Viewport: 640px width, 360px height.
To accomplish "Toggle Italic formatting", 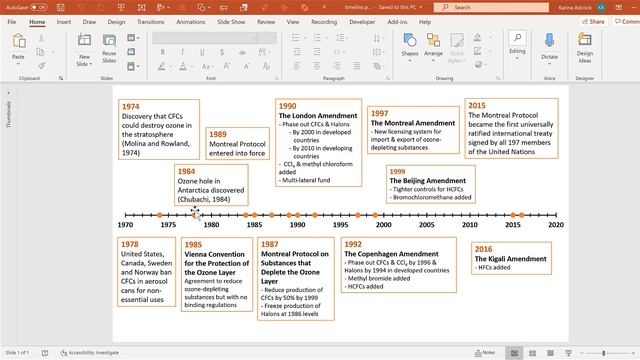I will click(x=182, y=52).
